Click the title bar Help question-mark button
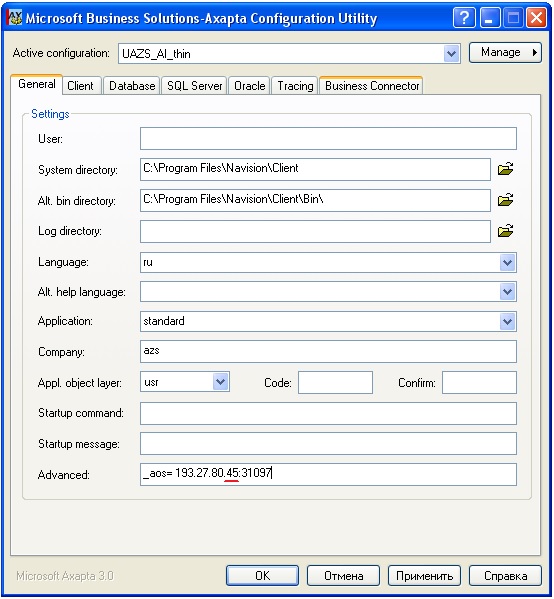 [464, 18]
